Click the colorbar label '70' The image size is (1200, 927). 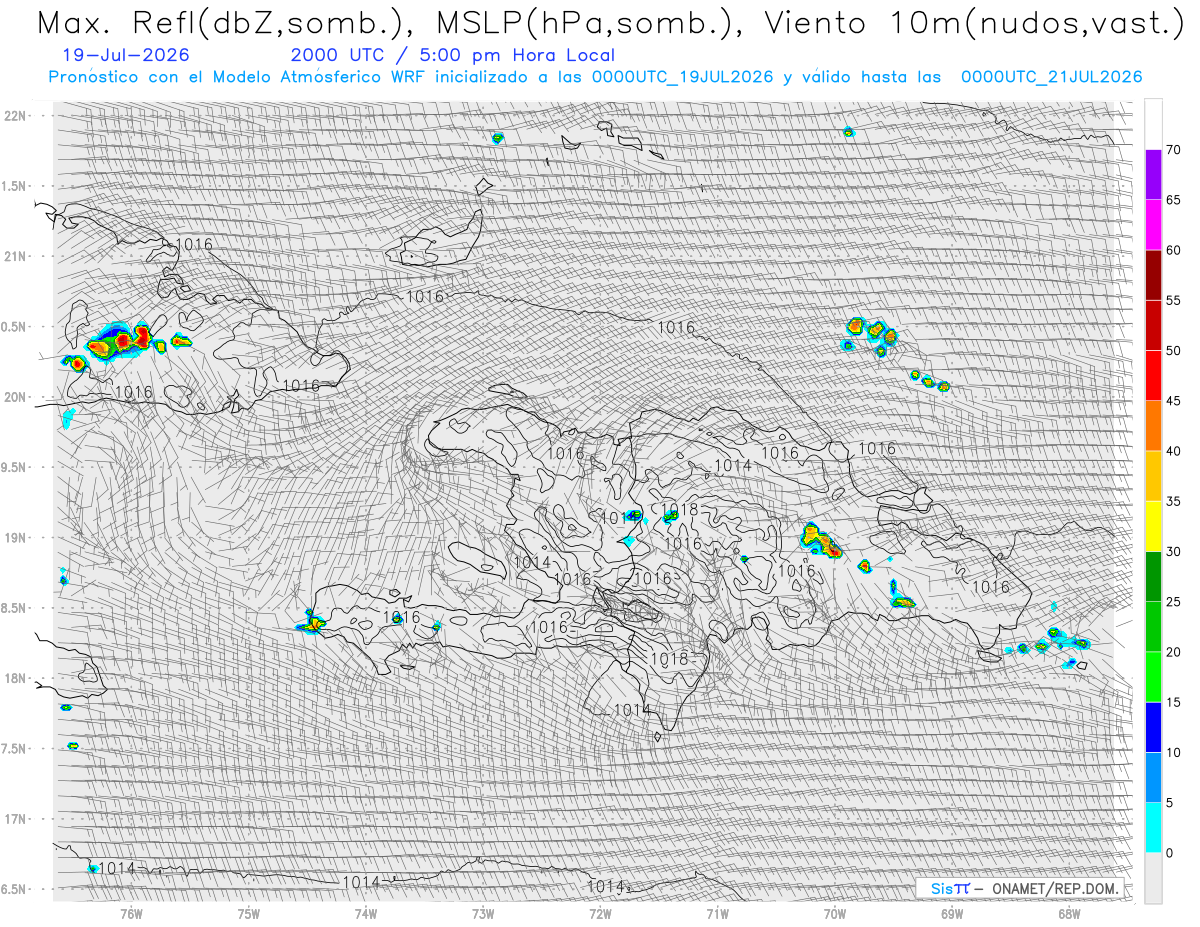(1173, 150)
